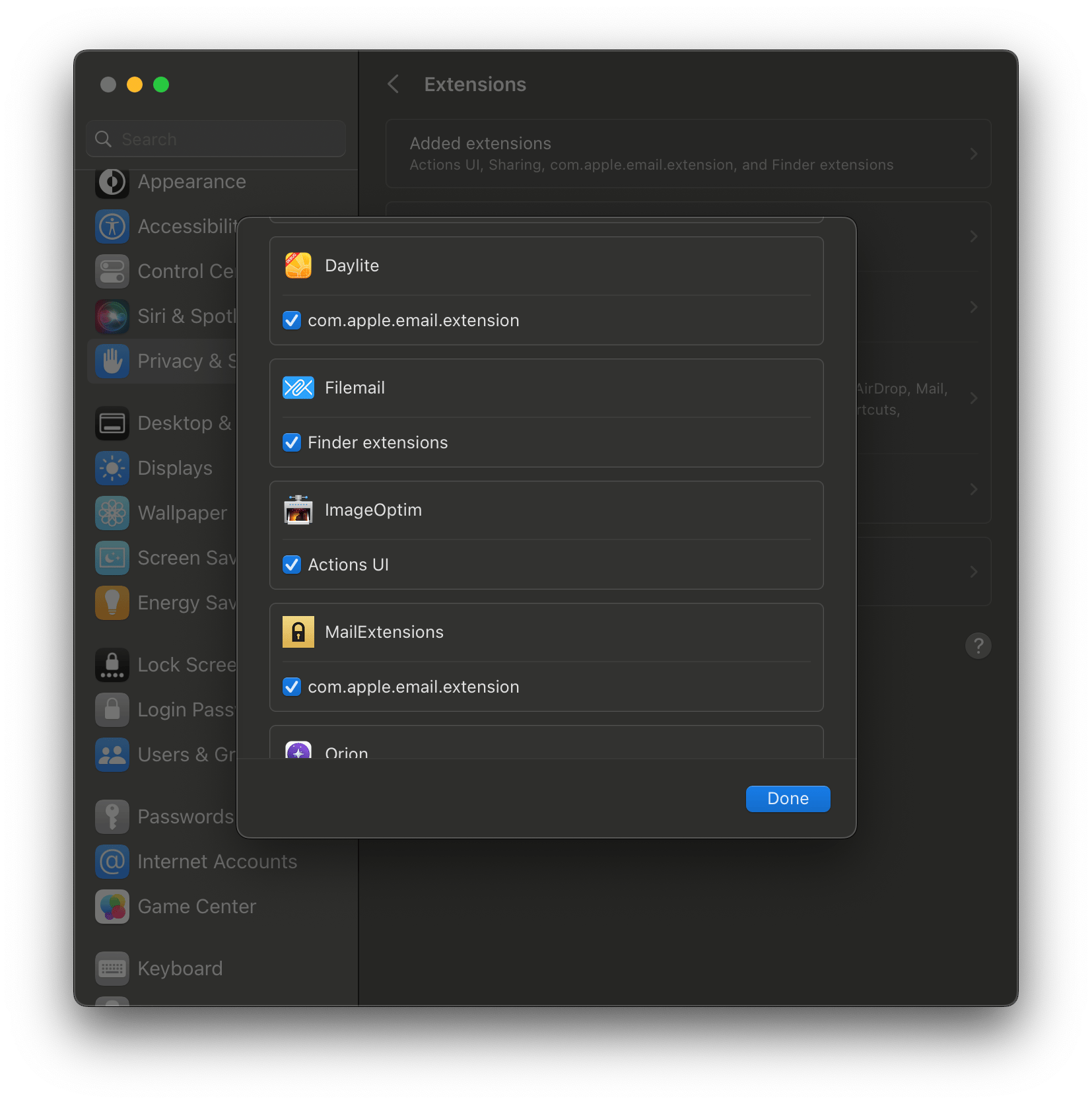Open the AirDrop, Mail sharing row chevron
This screenshot has height=1104, width=1092.
point(973,398)
